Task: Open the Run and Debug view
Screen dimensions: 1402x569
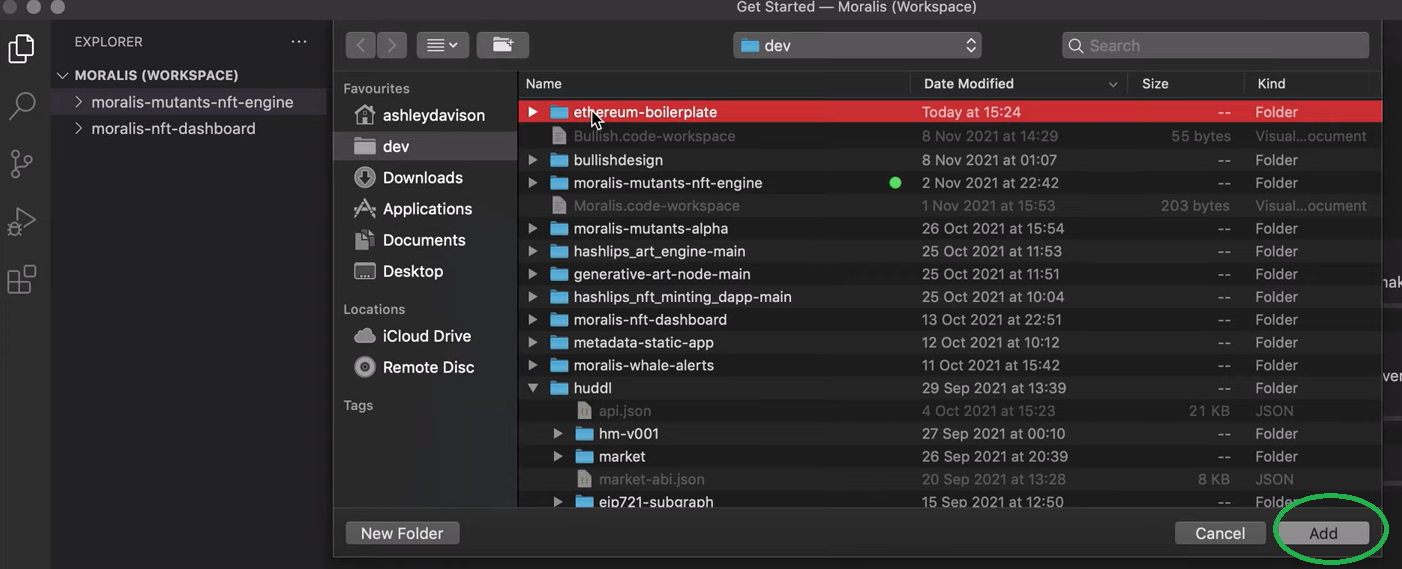Action: (21, 222)
